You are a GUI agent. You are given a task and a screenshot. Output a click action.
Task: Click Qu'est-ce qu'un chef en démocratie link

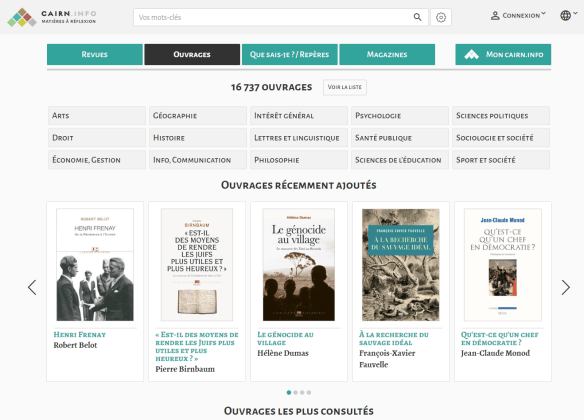pos(500,338)
